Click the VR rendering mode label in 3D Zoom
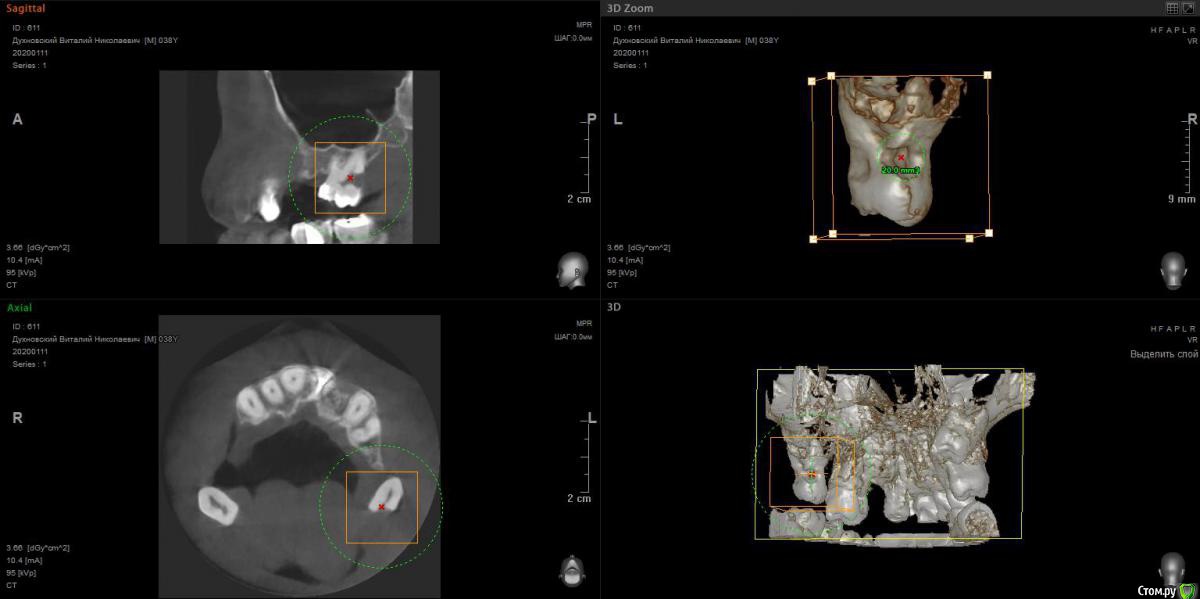 tap(1192, 42)
